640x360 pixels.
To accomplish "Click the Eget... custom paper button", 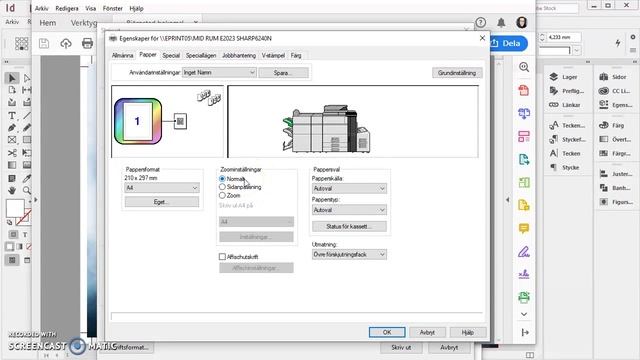I will (x=162, y=202).
